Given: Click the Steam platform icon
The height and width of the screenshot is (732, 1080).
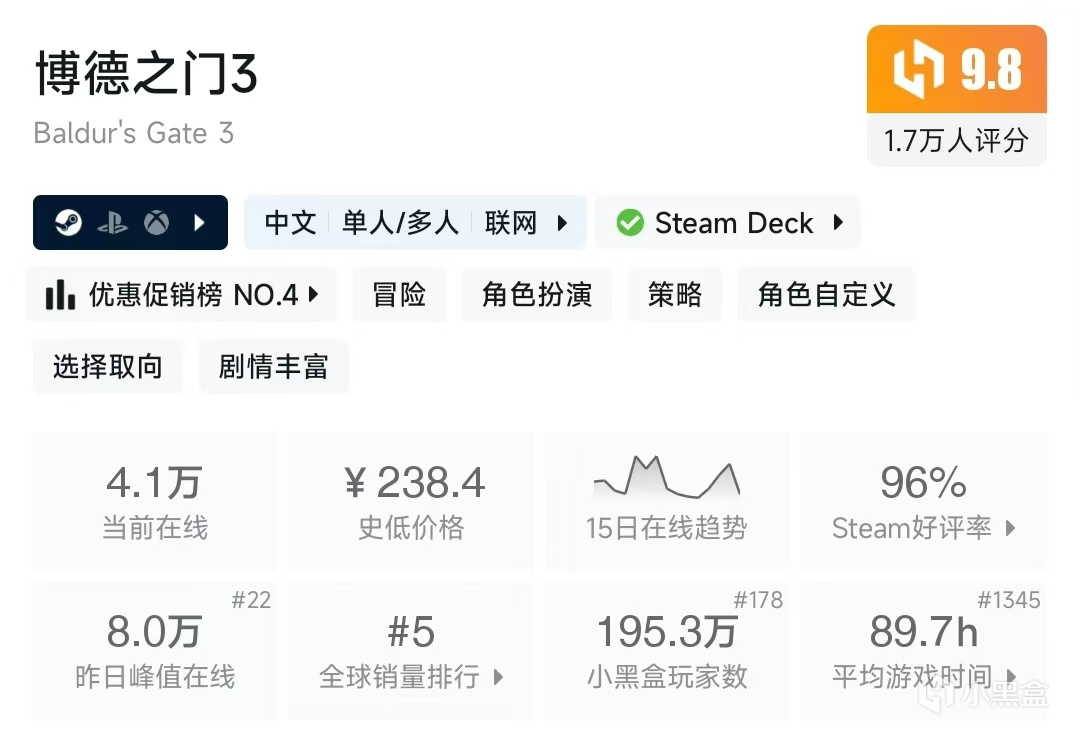Looking at the screenshot, I should 69,223.
